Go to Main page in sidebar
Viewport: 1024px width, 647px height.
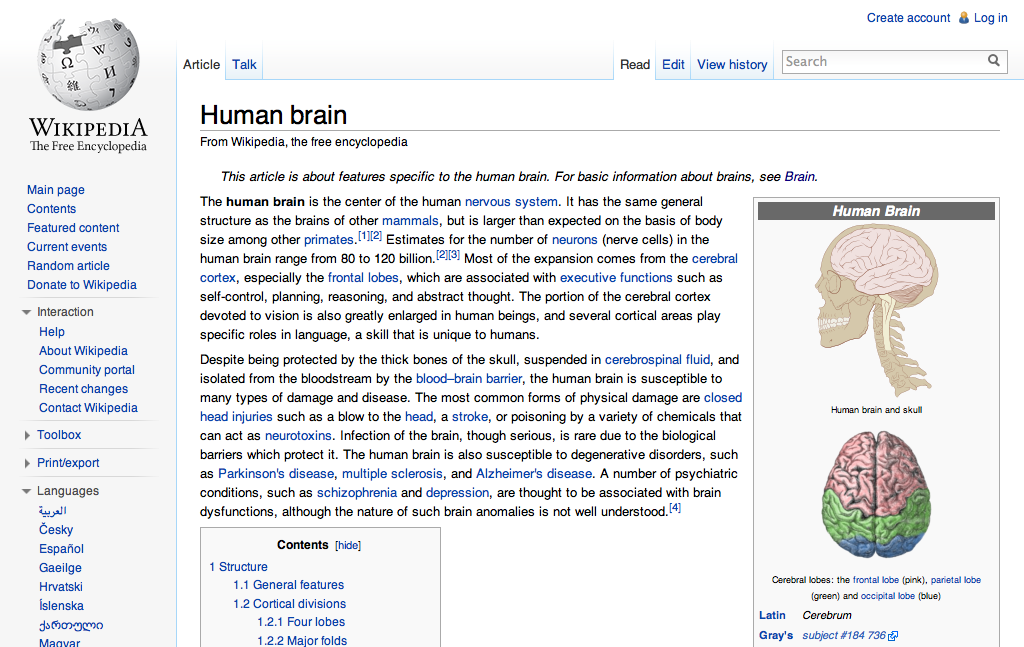(56, 190)
